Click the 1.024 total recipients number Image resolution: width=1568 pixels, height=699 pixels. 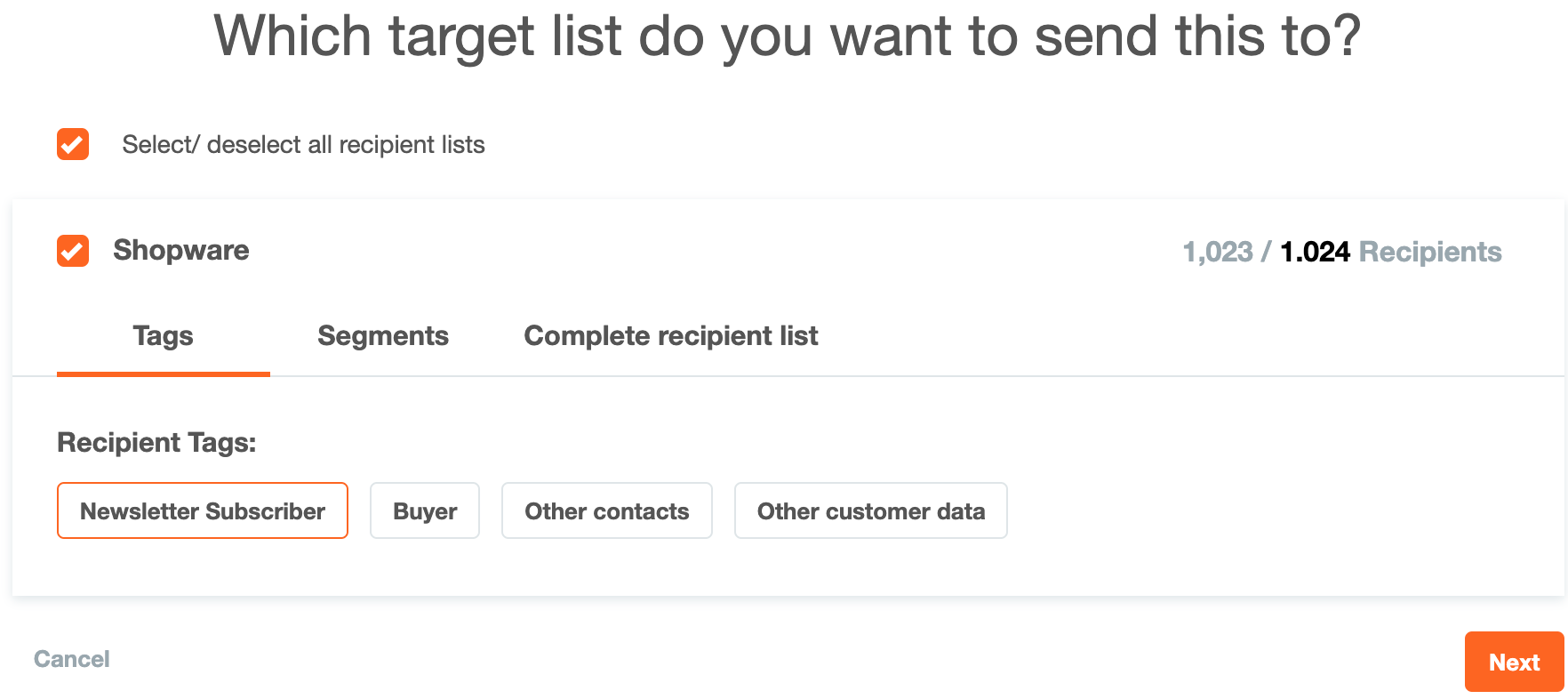pos(1314,252)
